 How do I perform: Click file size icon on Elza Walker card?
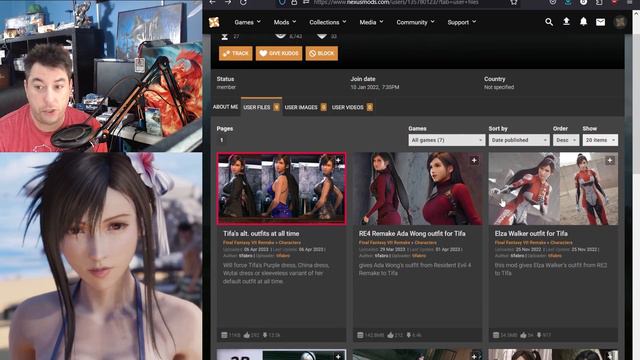[496, 335]
